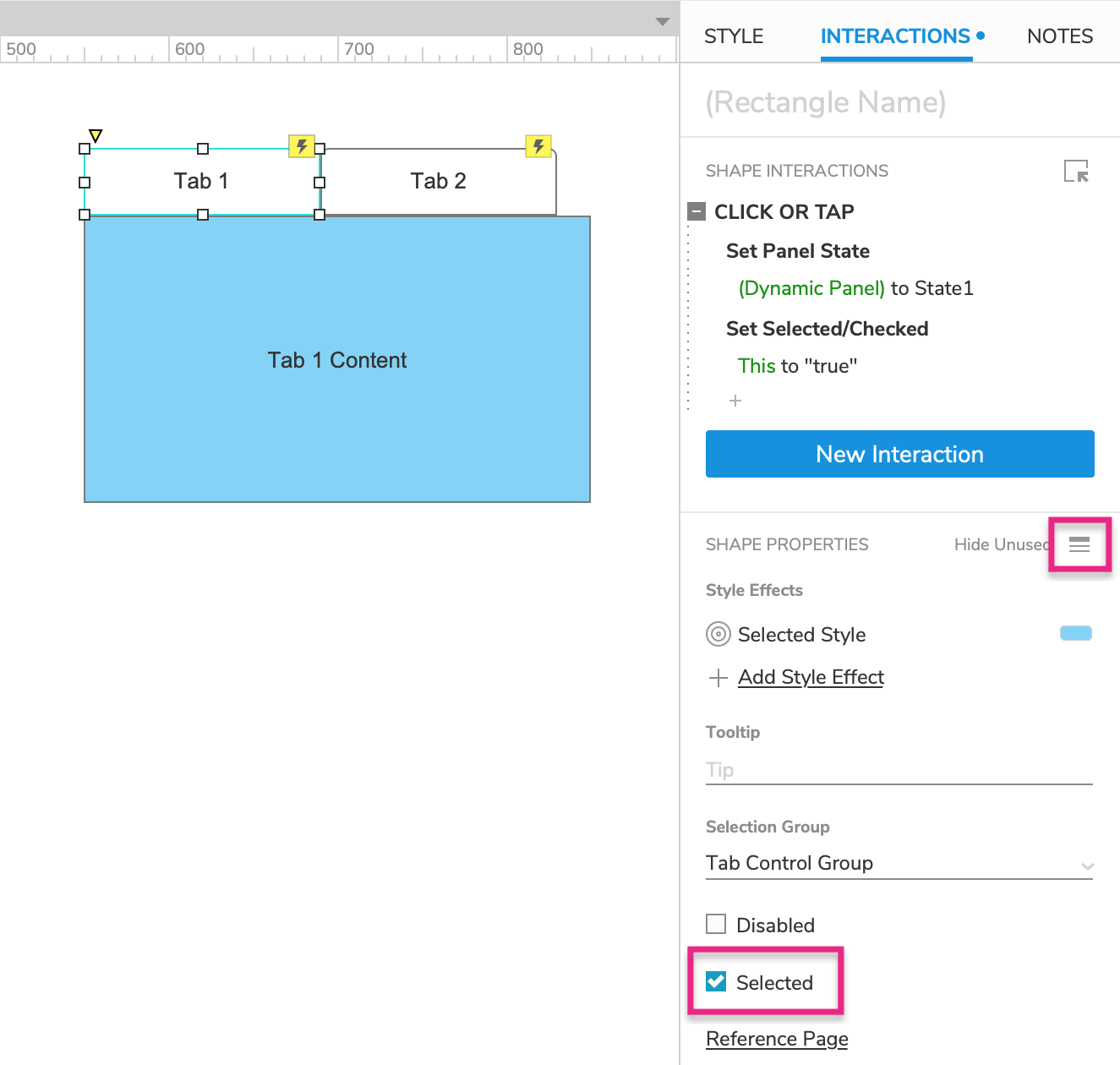
Task: Open the Shape Properties hamburger menu
Action: click(x=1079, y=544)
